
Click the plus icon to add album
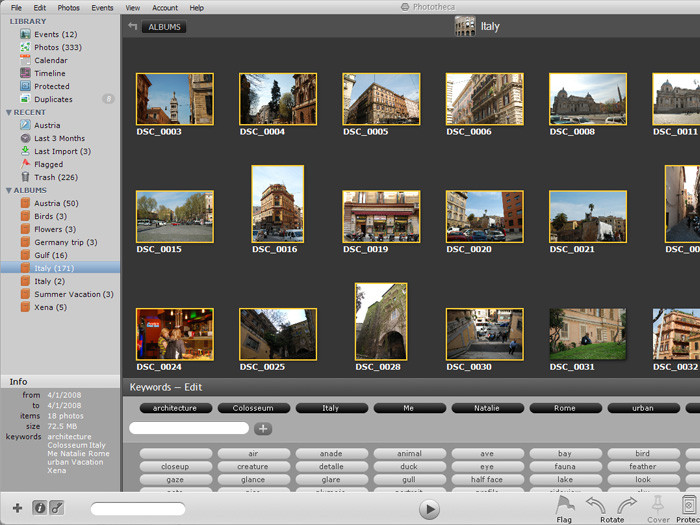[17, 509]
